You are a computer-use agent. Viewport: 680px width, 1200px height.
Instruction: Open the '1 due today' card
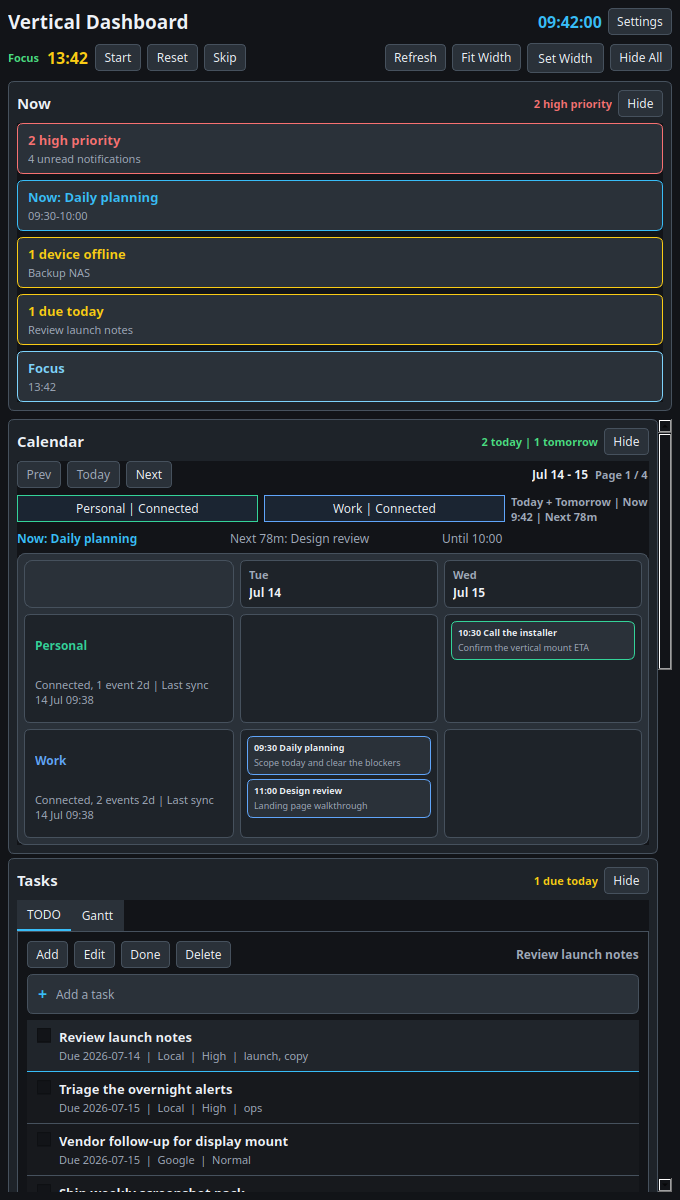pos(340,320)
